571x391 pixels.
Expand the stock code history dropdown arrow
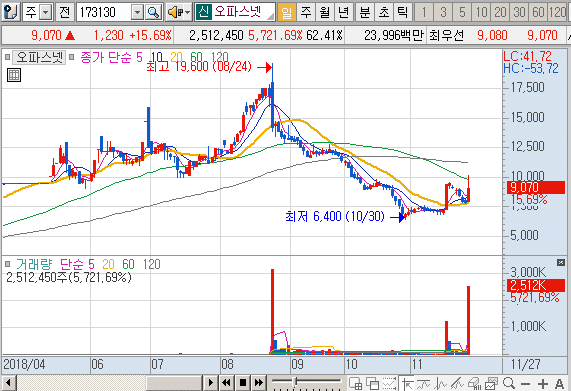137,12
